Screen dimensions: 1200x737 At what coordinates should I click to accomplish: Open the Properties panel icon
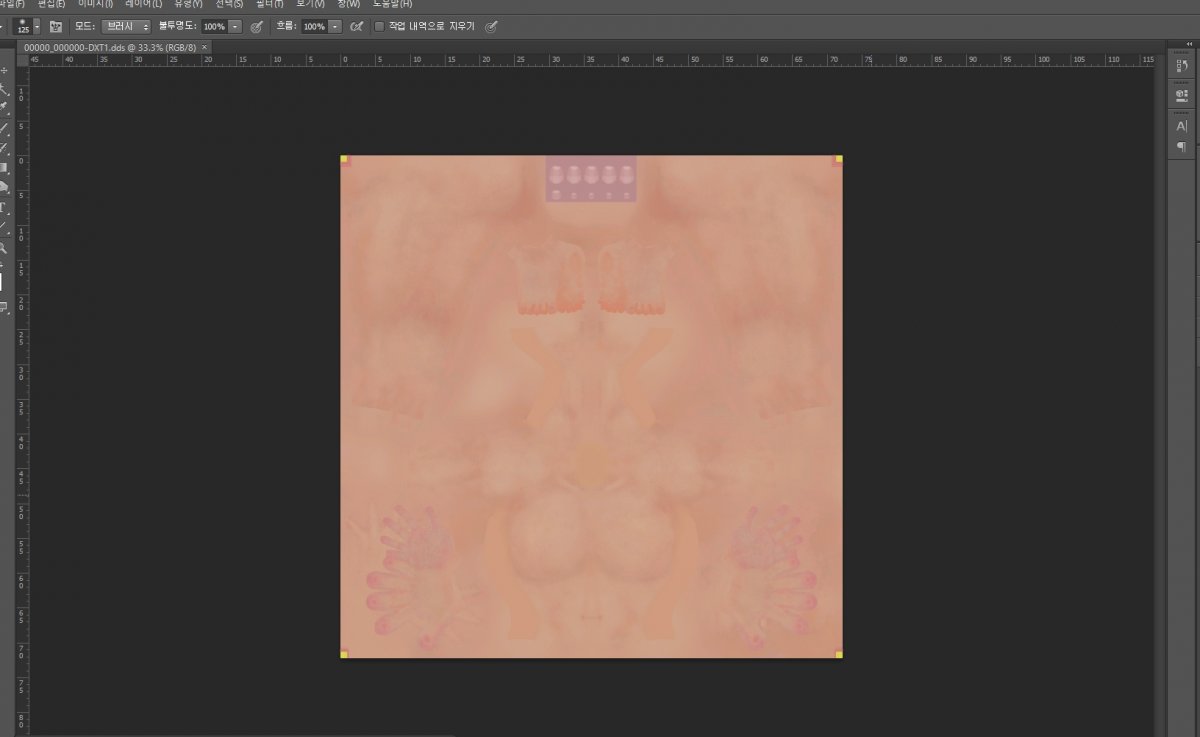point(1181,95)
